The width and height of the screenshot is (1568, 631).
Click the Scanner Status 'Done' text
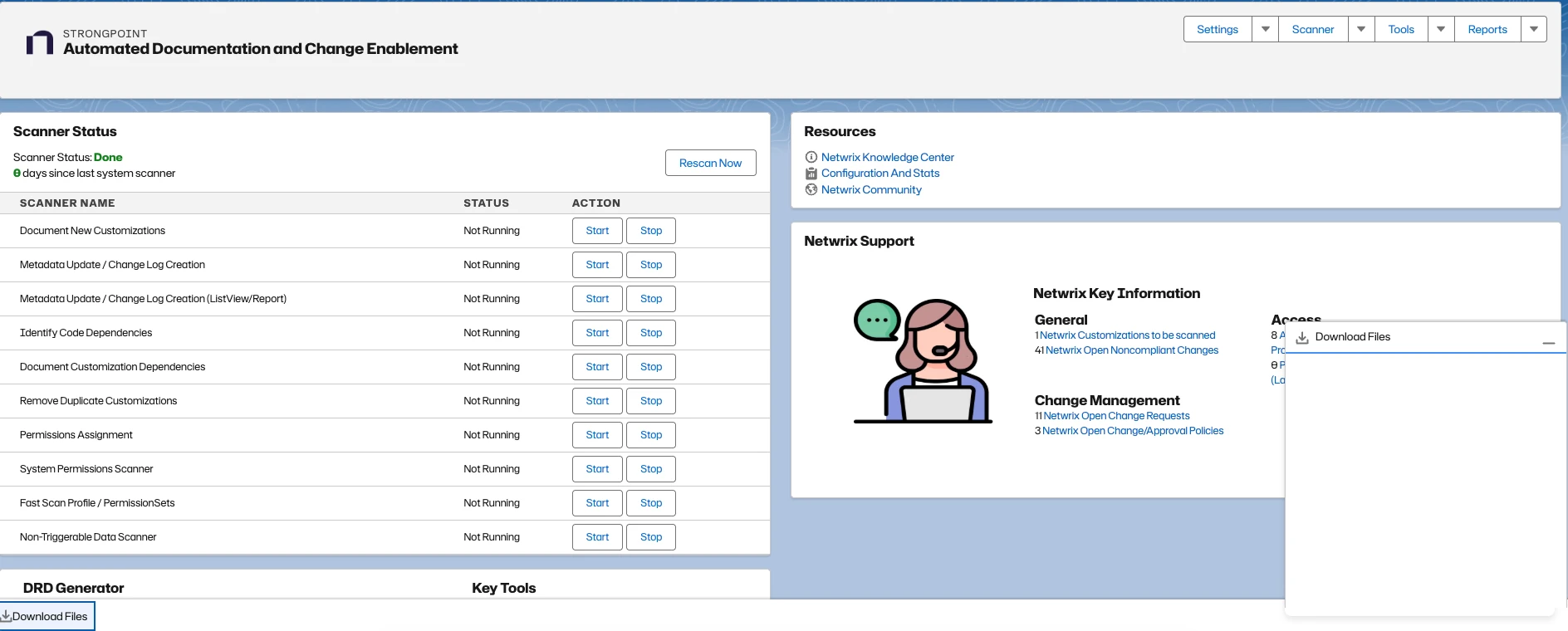coord(108,157)
